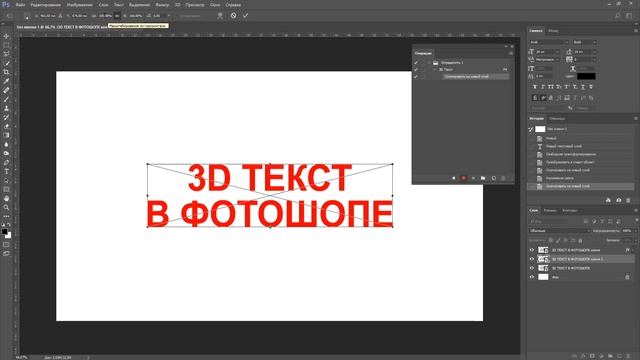Toggle checkmark for the action set row

(x=416, y=63)
